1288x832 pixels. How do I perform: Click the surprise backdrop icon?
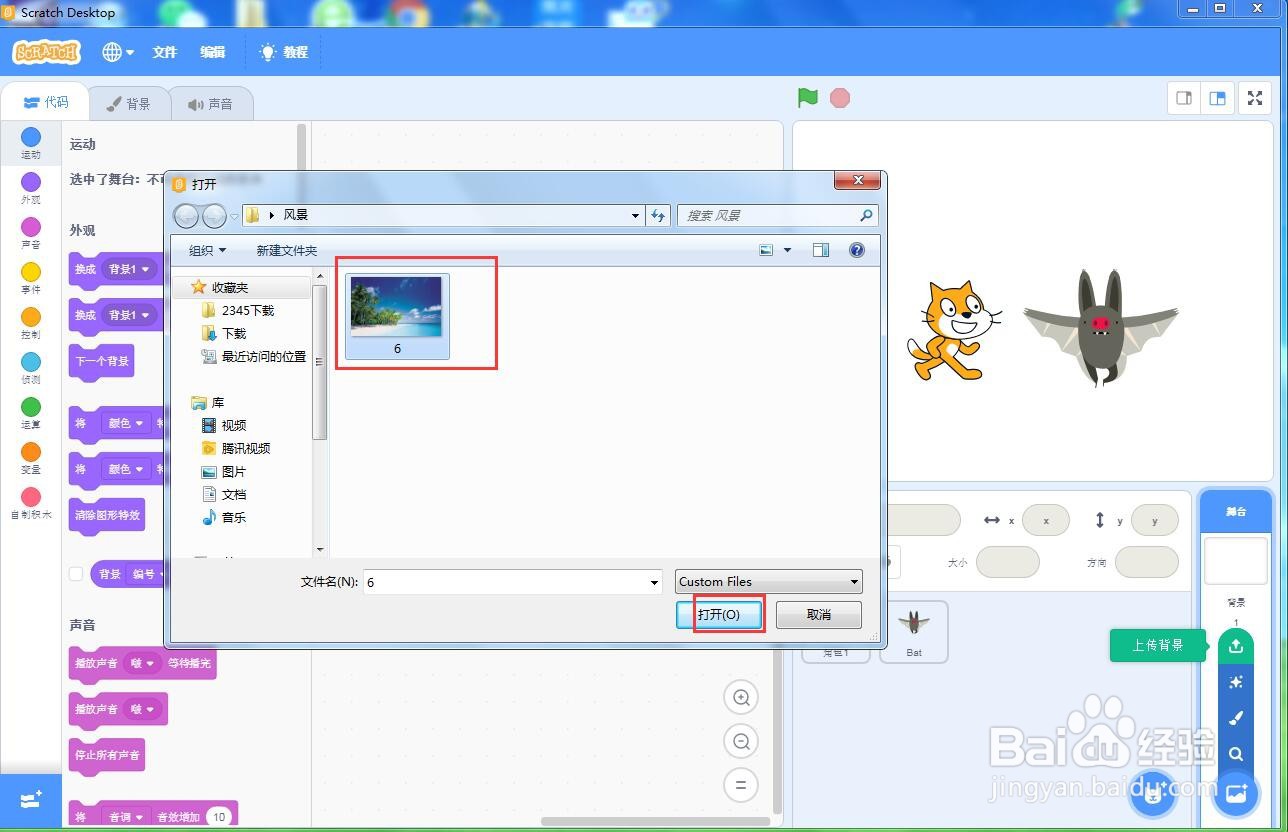[x=1236, y=682]
